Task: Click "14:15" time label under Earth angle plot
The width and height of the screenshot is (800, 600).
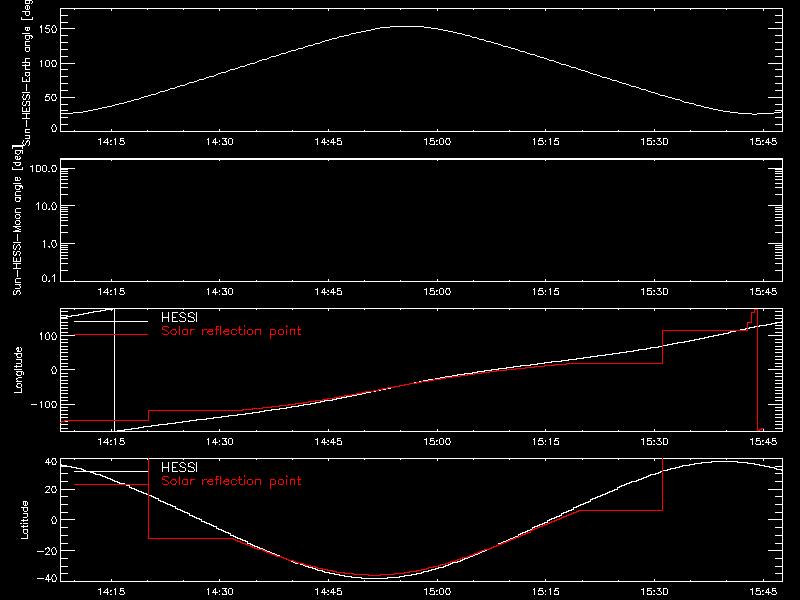Action: pos(111,142)
